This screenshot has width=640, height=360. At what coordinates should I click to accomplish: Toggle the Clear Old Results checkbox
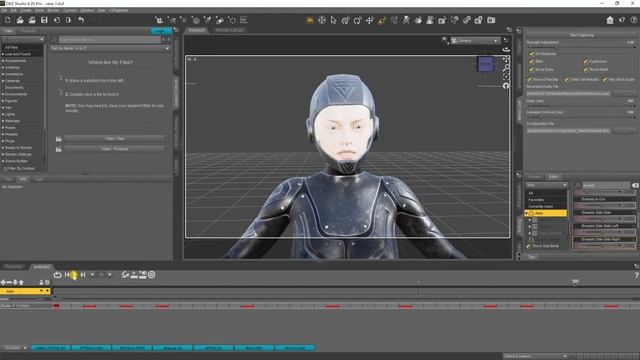point(567,80)
